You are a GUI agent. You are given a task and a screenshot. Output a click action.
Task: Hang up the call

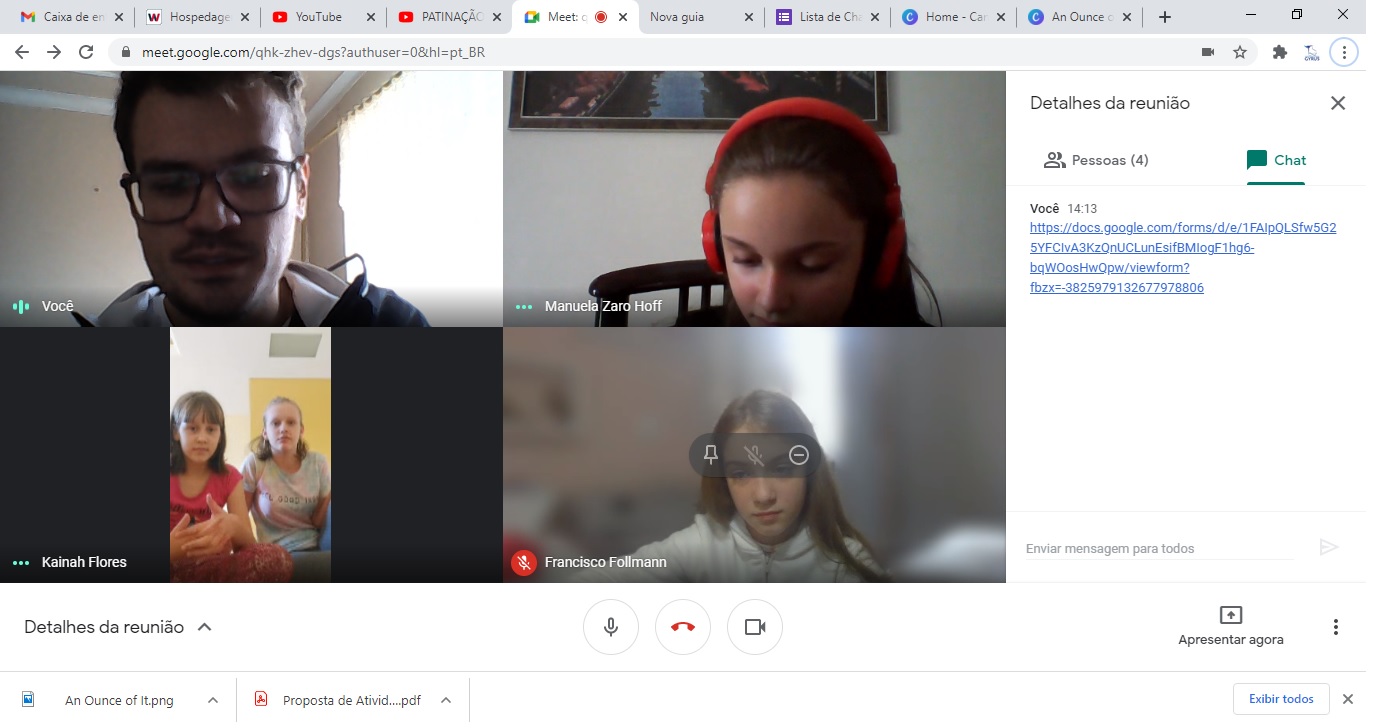[683, 627]
